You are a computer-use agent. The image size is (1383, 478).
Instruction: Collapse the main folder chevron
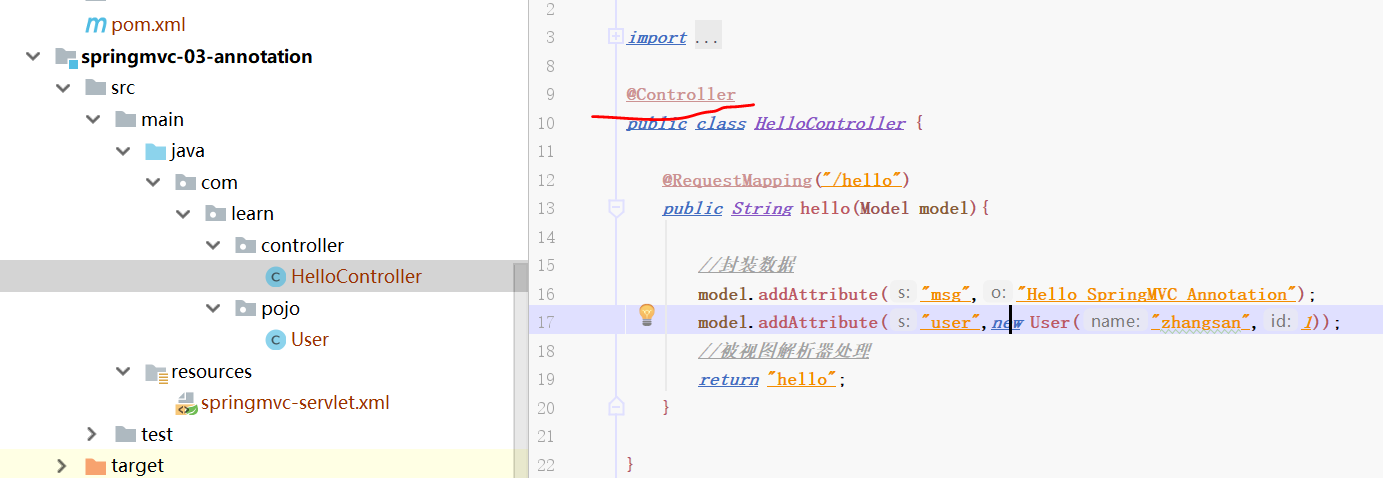[x=94, y=120]
